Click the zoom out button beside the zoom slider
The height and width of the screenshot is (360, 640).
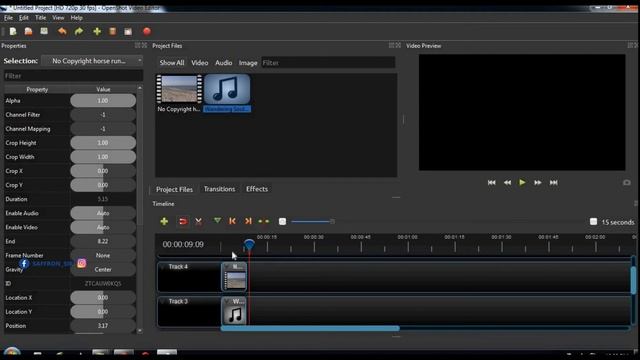282,221
